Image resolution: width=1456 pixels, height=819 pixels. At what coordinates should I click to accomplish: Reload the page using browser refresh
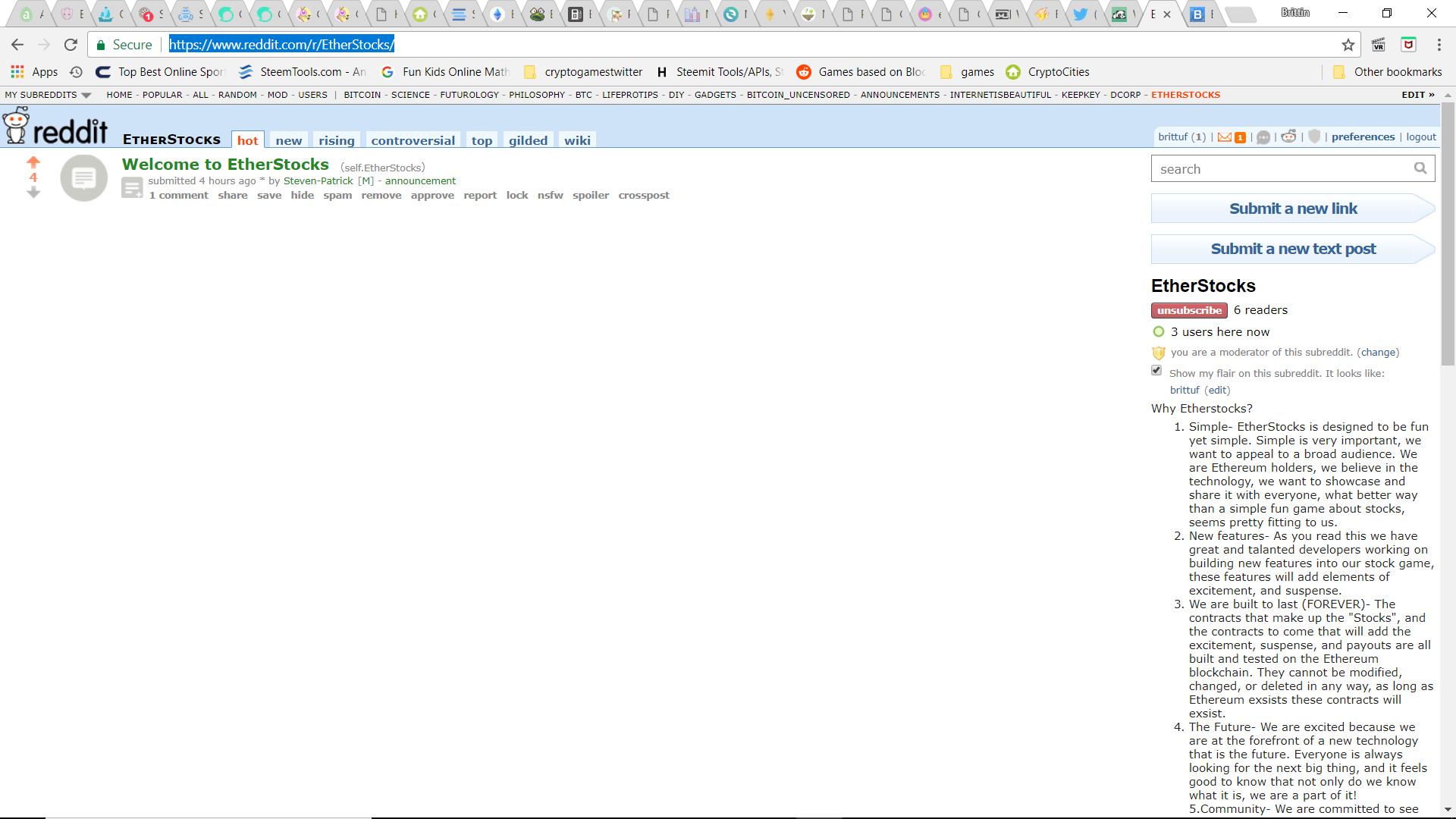[71, 45]
